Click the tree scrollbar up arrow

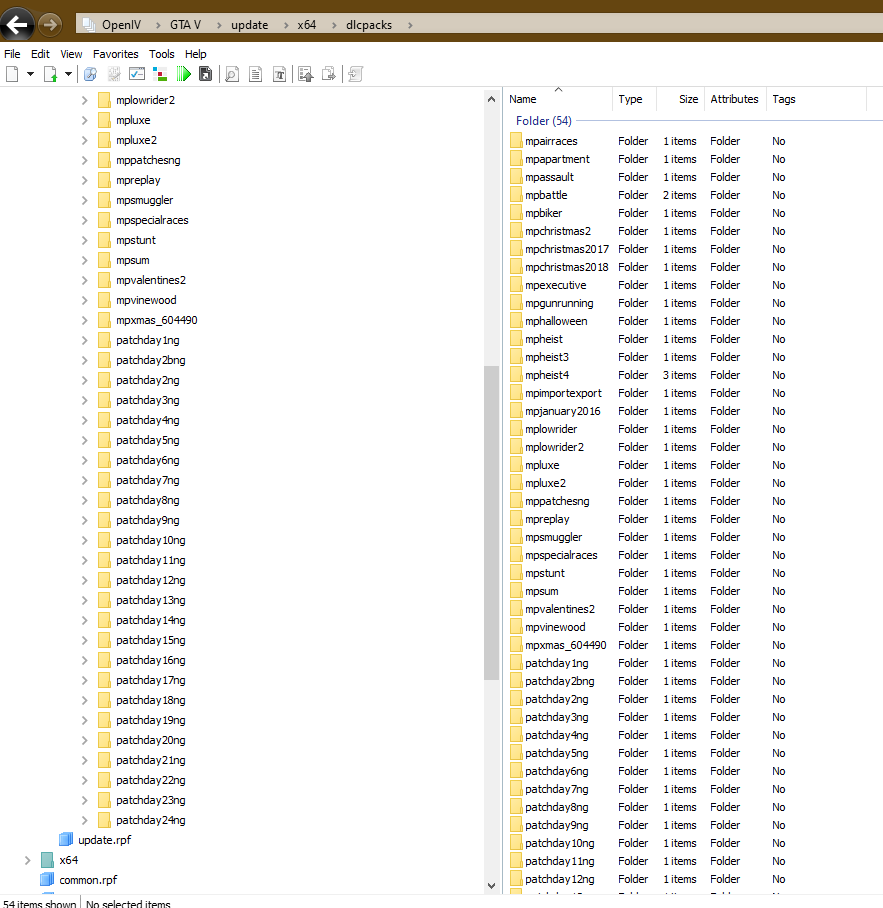492,99
